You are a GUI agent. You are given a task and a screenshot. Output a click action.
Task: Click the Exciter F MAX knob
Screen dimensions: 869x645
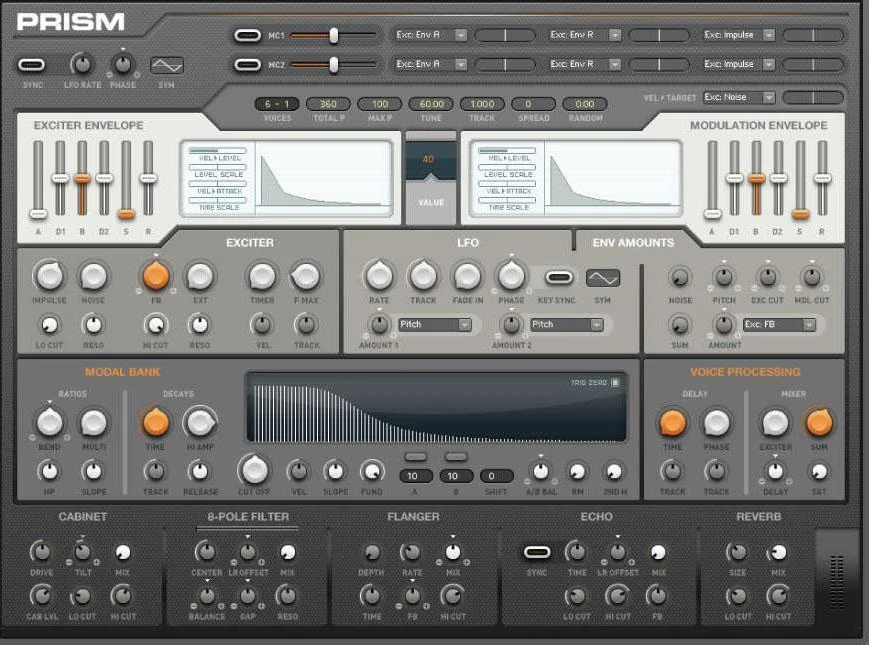click(x=306, y=276)
